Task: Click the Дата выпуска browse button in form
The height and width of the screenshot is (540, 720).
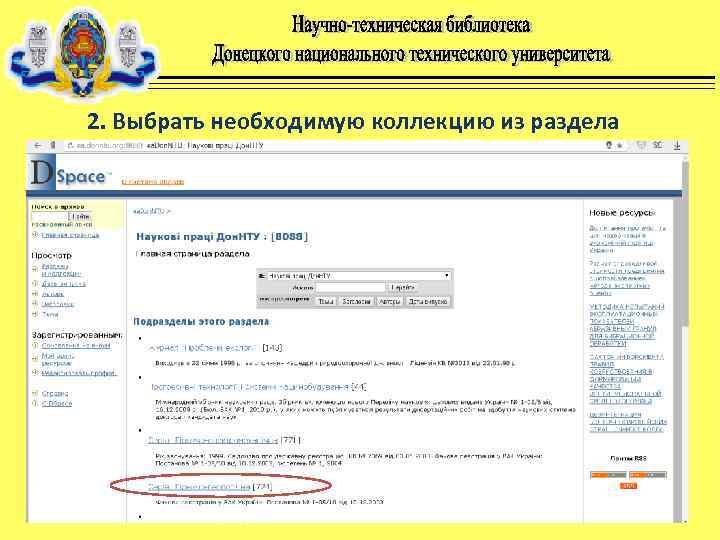Action: coord(428,301)
